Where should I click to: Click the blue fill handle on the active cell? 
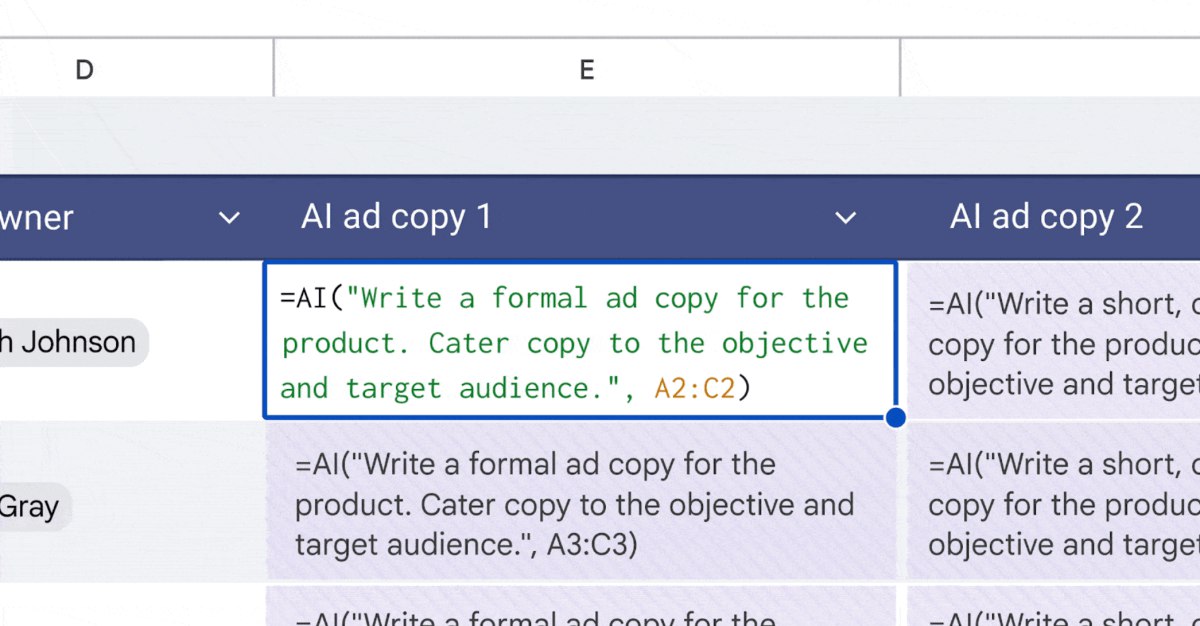896,418
